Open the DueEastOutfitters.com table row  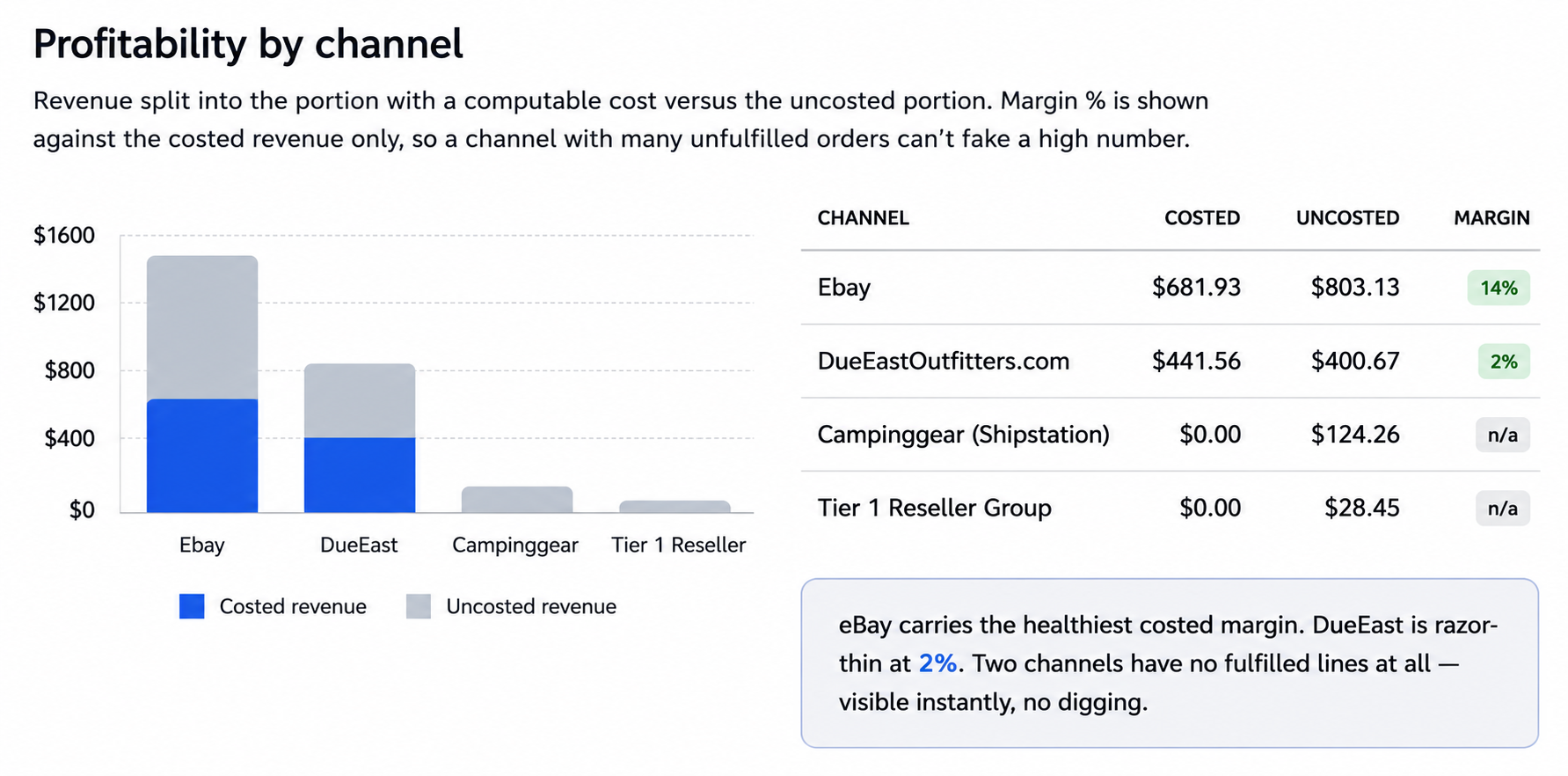1171,361
